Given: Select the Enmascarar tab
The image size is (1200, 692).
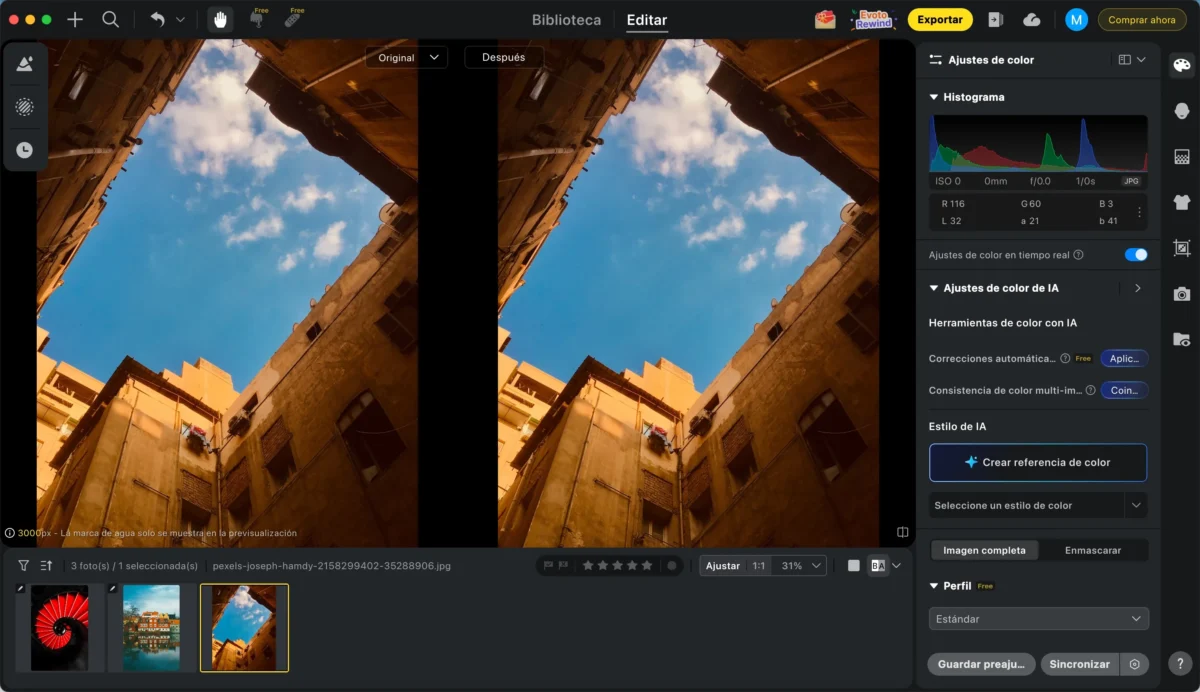Looking at the screenshot, I should [1092, 550].
